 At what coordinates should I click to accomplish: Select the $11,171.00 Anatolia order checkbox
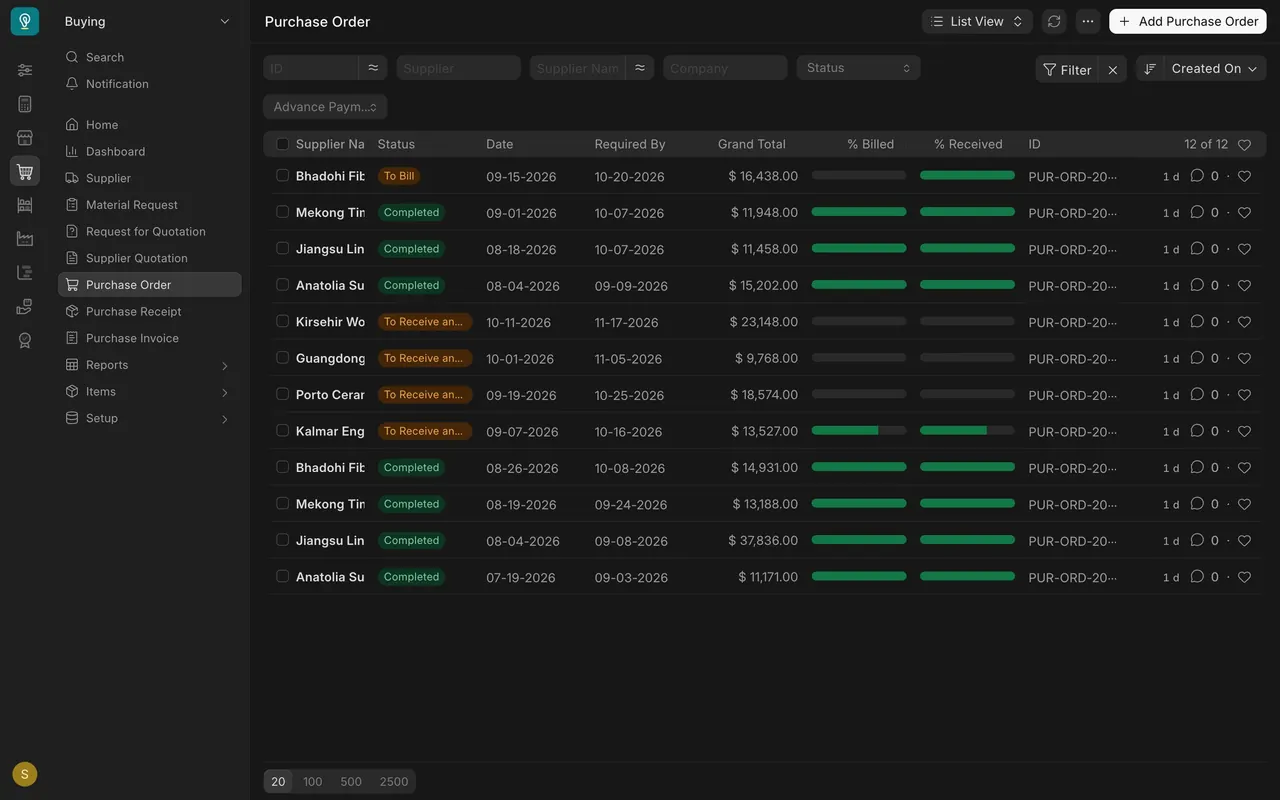(283, 576)
